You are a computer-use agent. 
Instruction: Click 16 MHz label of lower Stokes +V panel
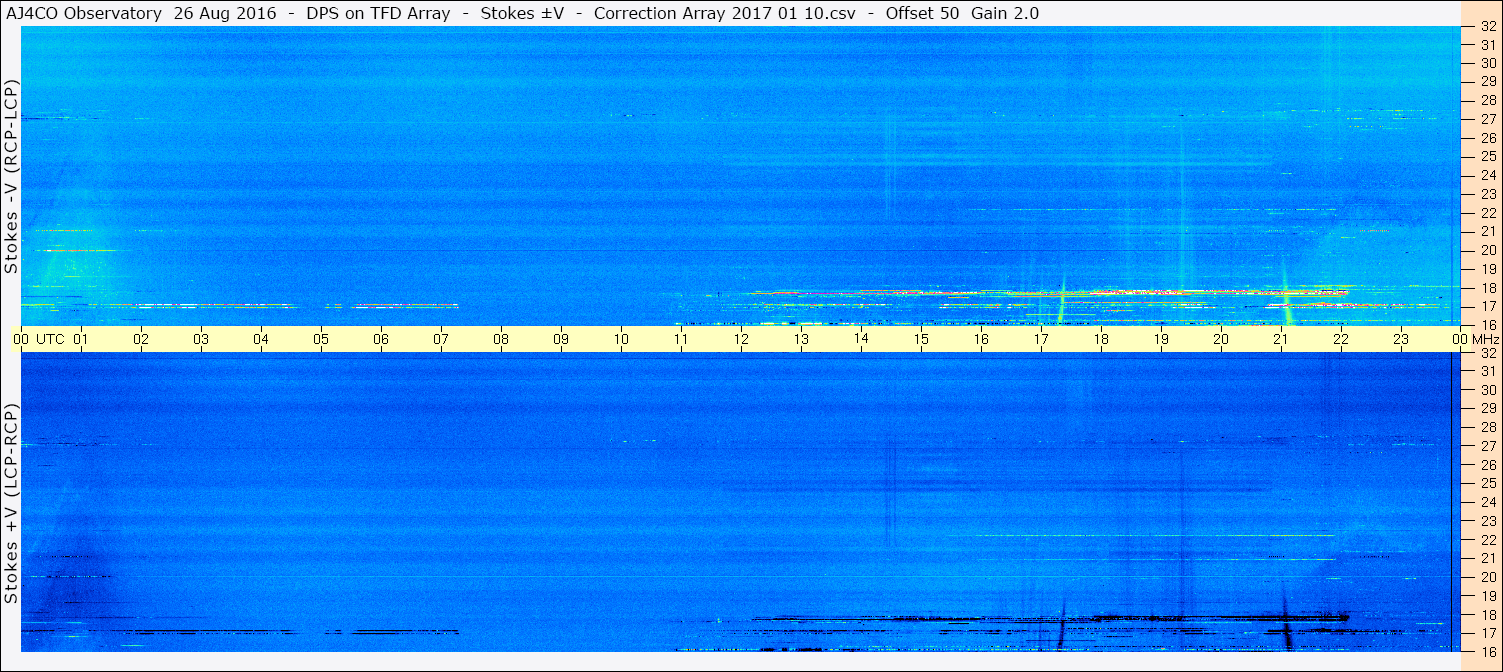(1488, 652)
